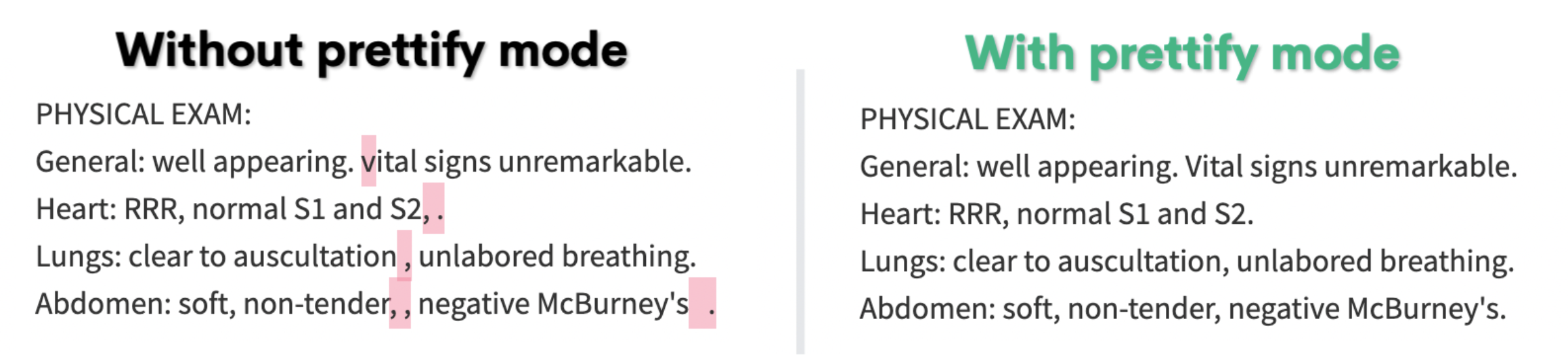Viewport: 1568px width, 357px height.
Task: Click "unremarkable." in the right panel
Action: [1420, 166]
